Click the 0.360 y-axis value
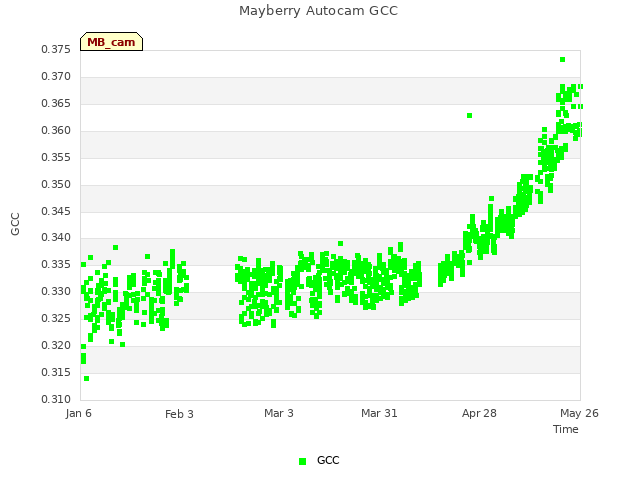This screenshot has height=480, width=640. pos(56,130)
